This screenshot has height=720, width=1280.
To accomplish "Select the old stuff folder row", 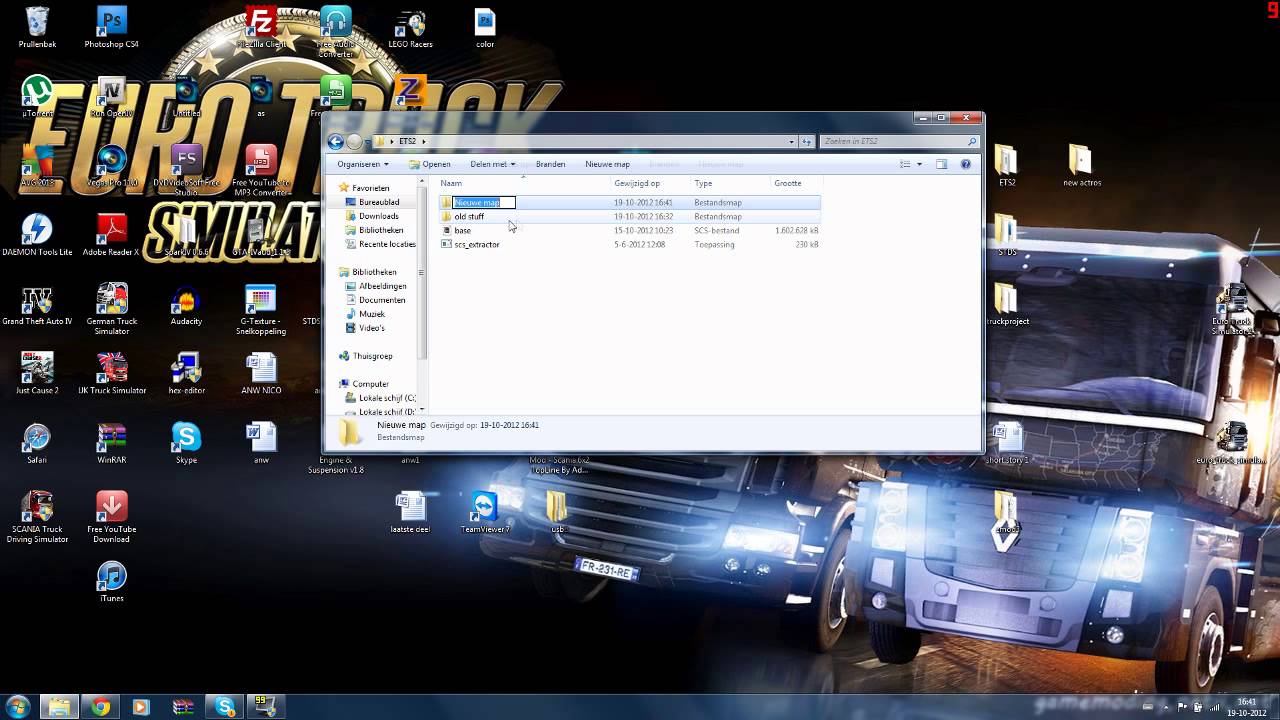I will click(x=630, y=216).
